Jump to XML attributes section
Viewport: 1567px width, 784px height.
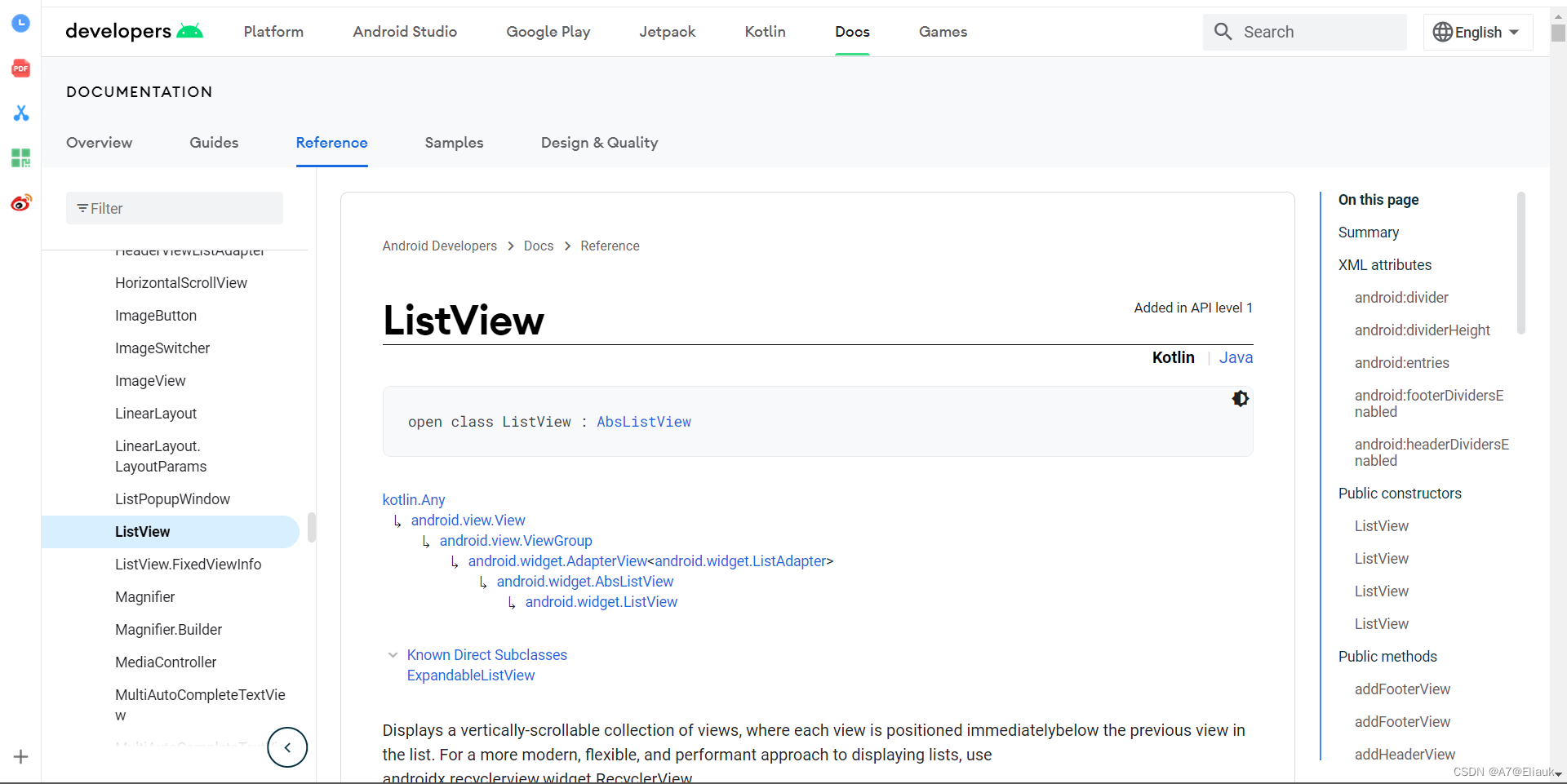tap(1384, 265)
